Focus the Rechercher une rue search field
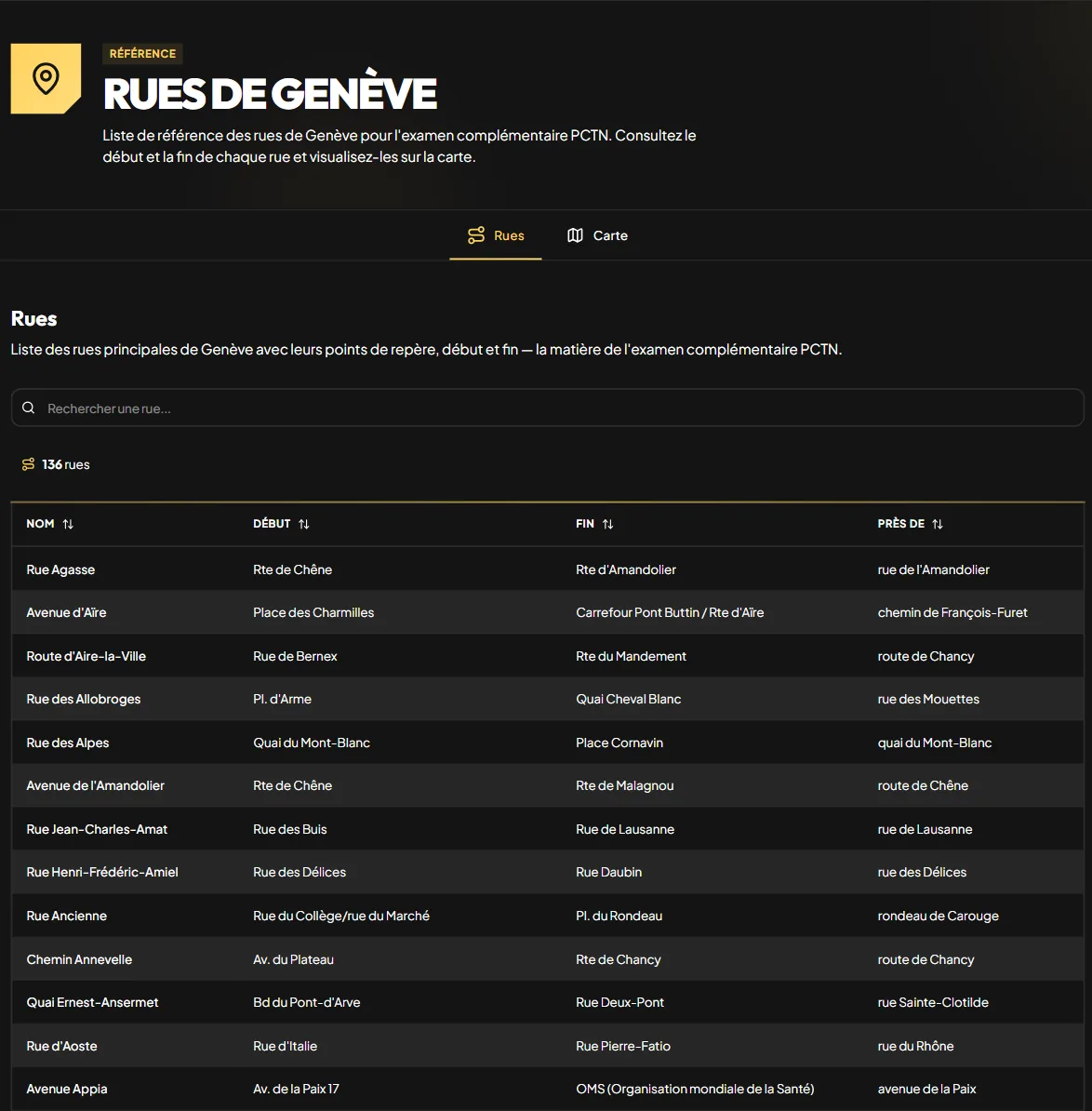1092x1111 pixels. pos(548,408)
